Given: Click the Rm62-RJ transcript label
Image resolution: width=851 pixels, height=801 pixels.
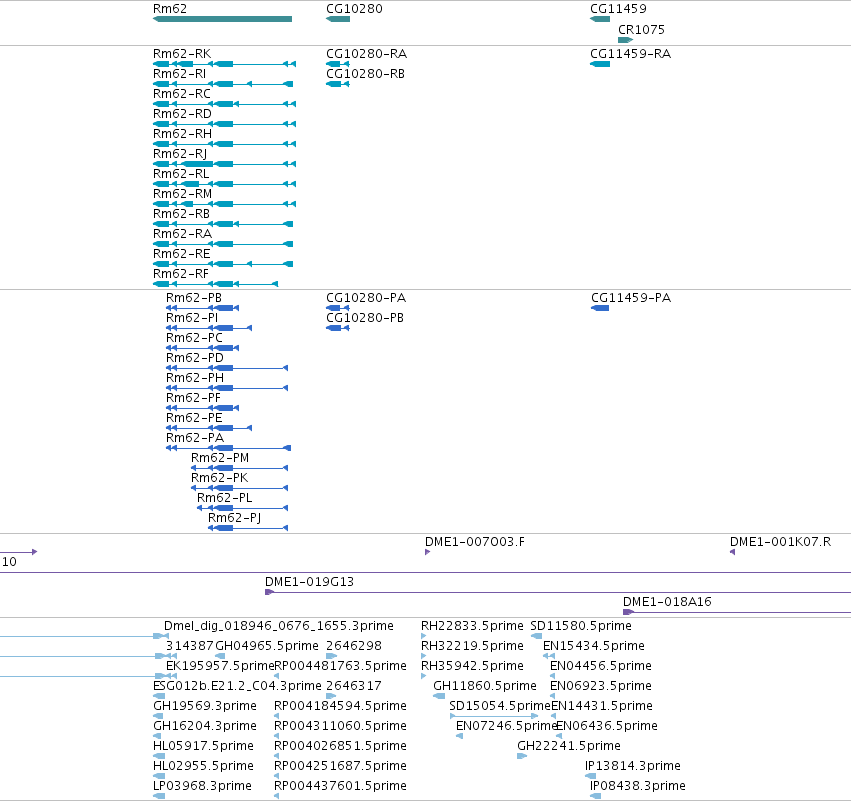Looking at the screenshot, I should tap(180, 154).
